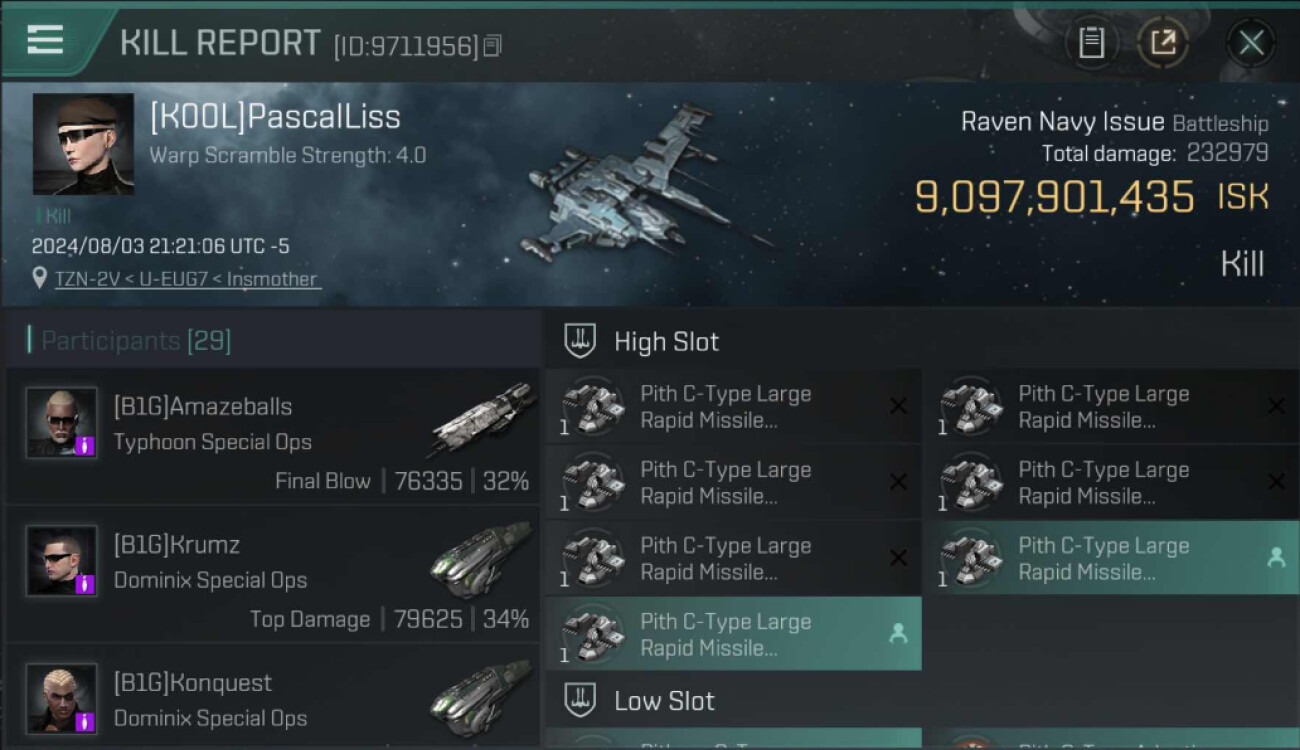Image resolution: width=1300 pixels, height=750 pixels.
Task: Select Amazeballs participant portrait
Action: (x=62, y=423)
